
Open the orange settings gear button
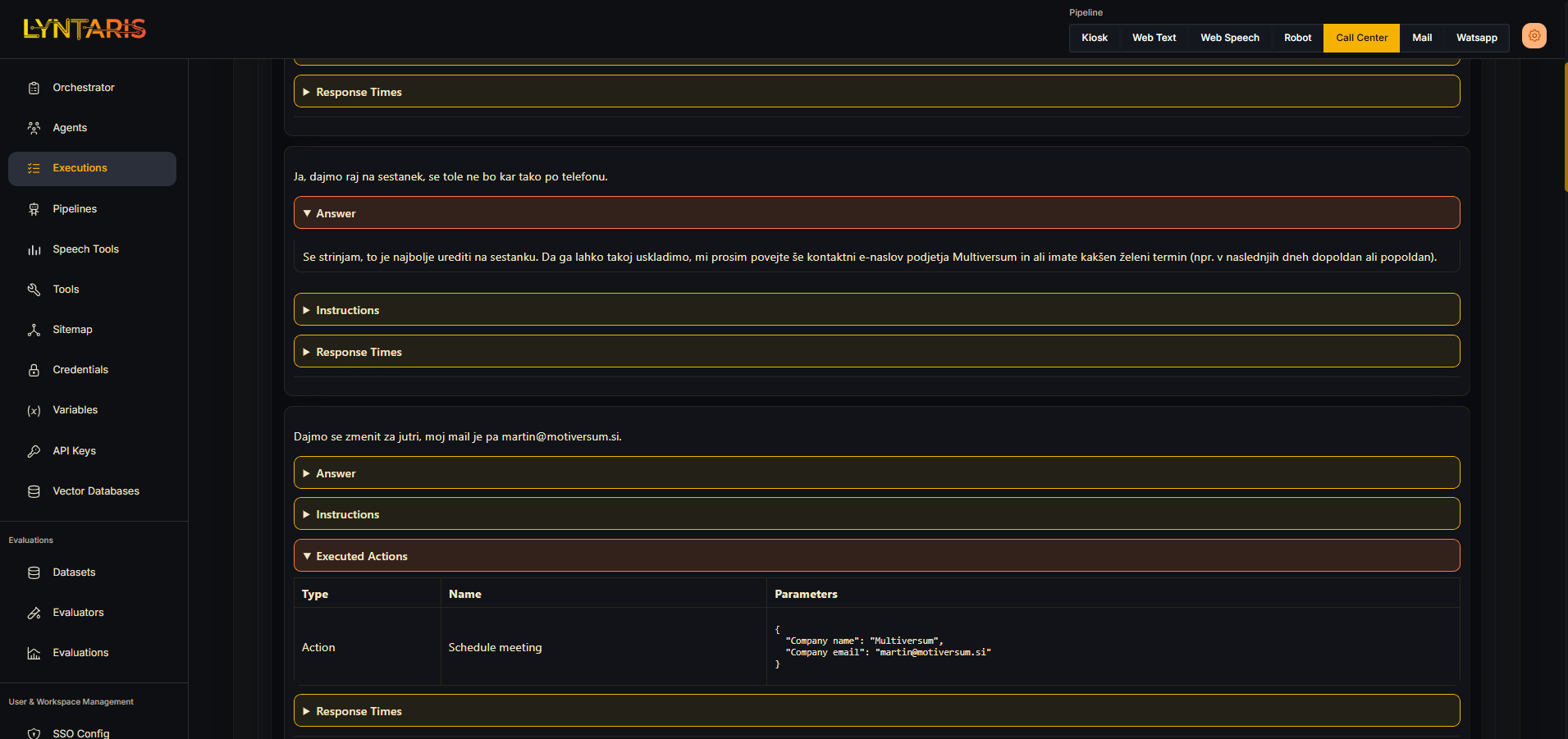[1534, 36]
